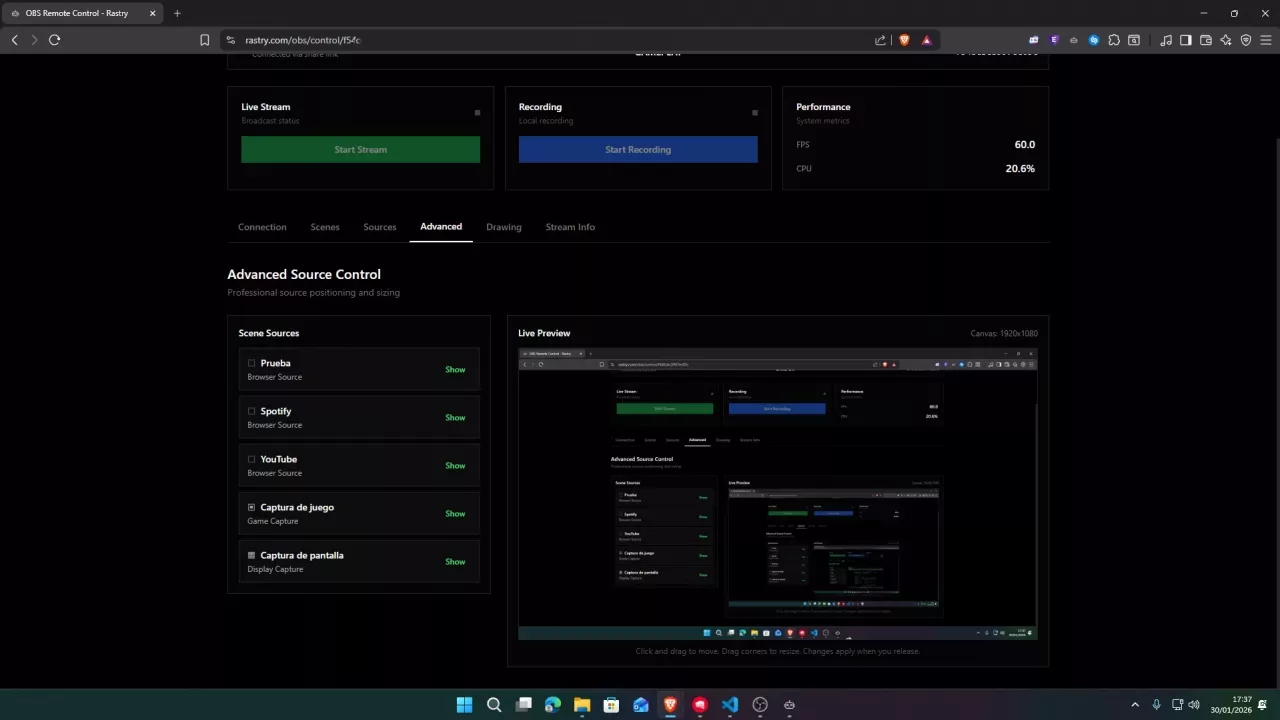The image size is (1280, 720).
Task: Open the browser hamburger menu
Action: (x=1266, y=40)
